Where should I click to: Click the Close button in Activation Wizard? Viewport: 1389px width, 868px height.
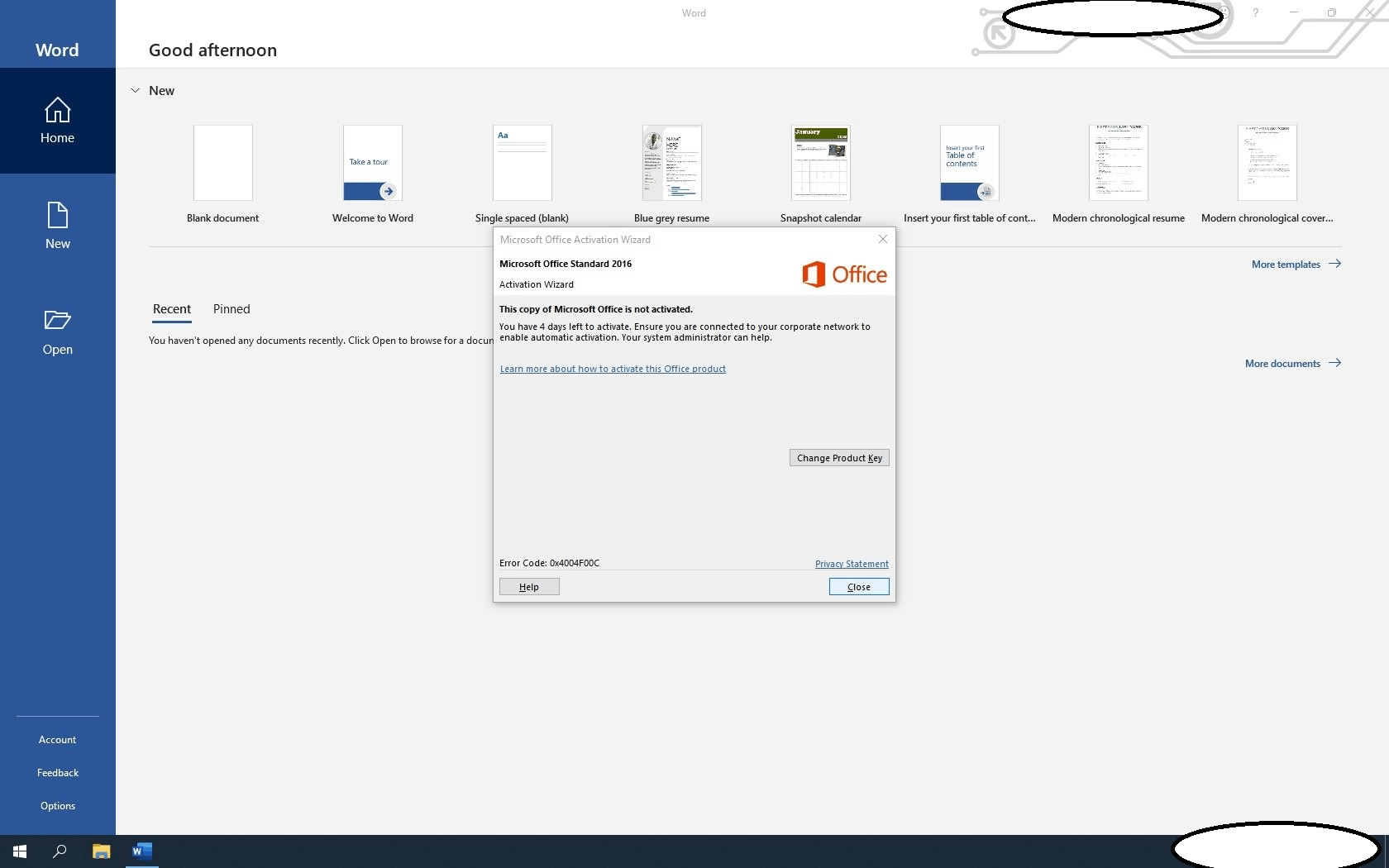[x=859, y=587]
